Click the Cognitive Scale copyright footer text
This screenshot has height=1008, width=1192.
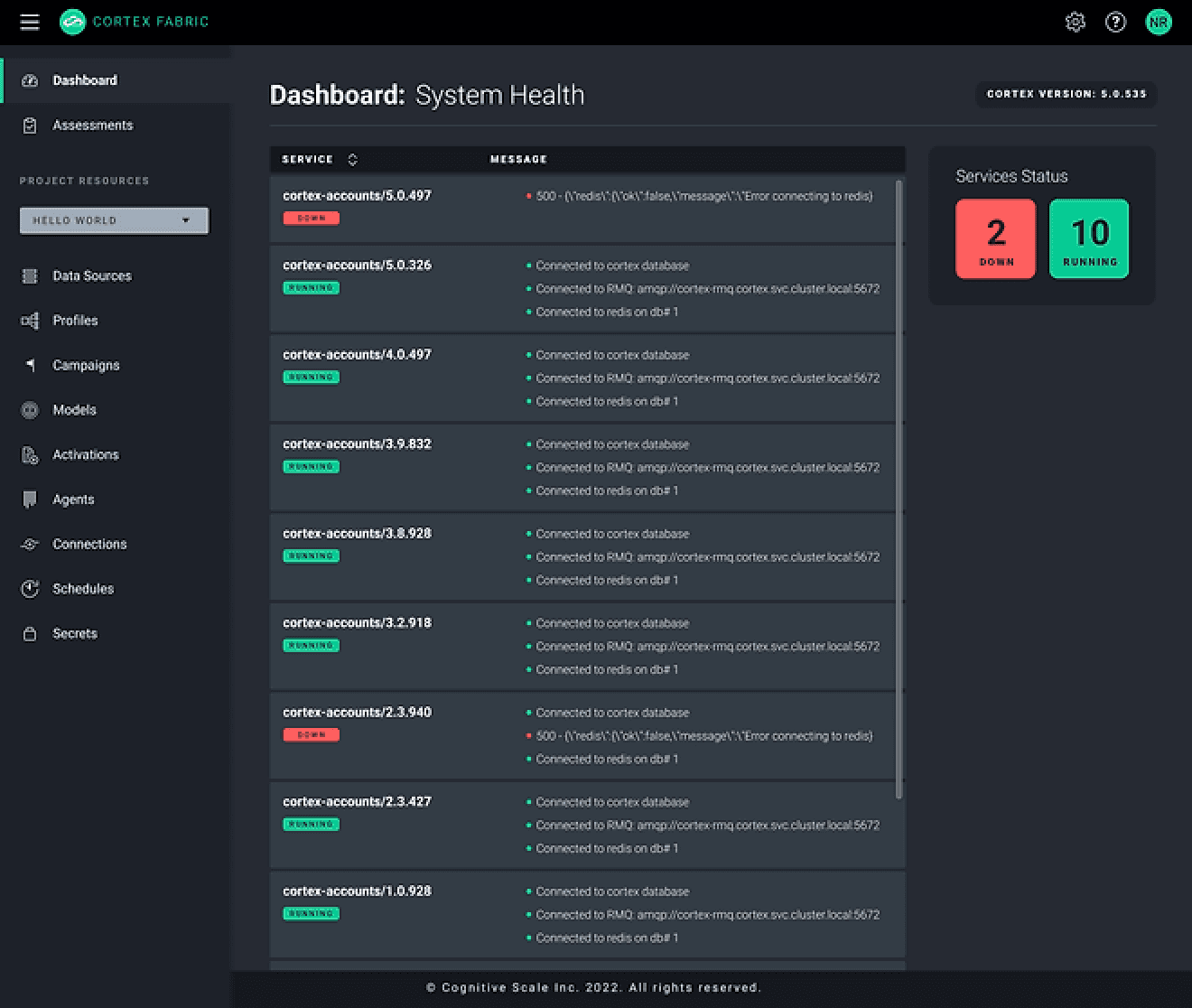point(593,988)
